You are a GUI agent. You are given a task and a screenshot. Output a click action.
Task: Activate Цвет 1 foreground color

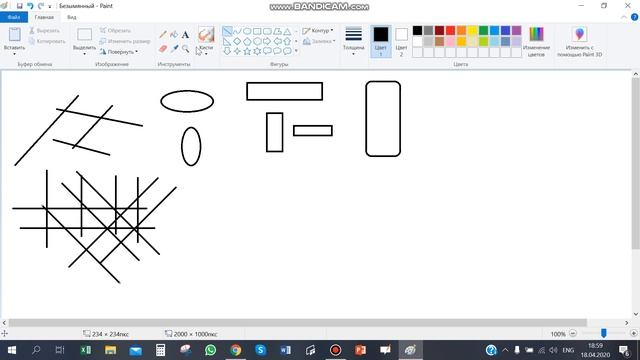click(x=381, y=41)
